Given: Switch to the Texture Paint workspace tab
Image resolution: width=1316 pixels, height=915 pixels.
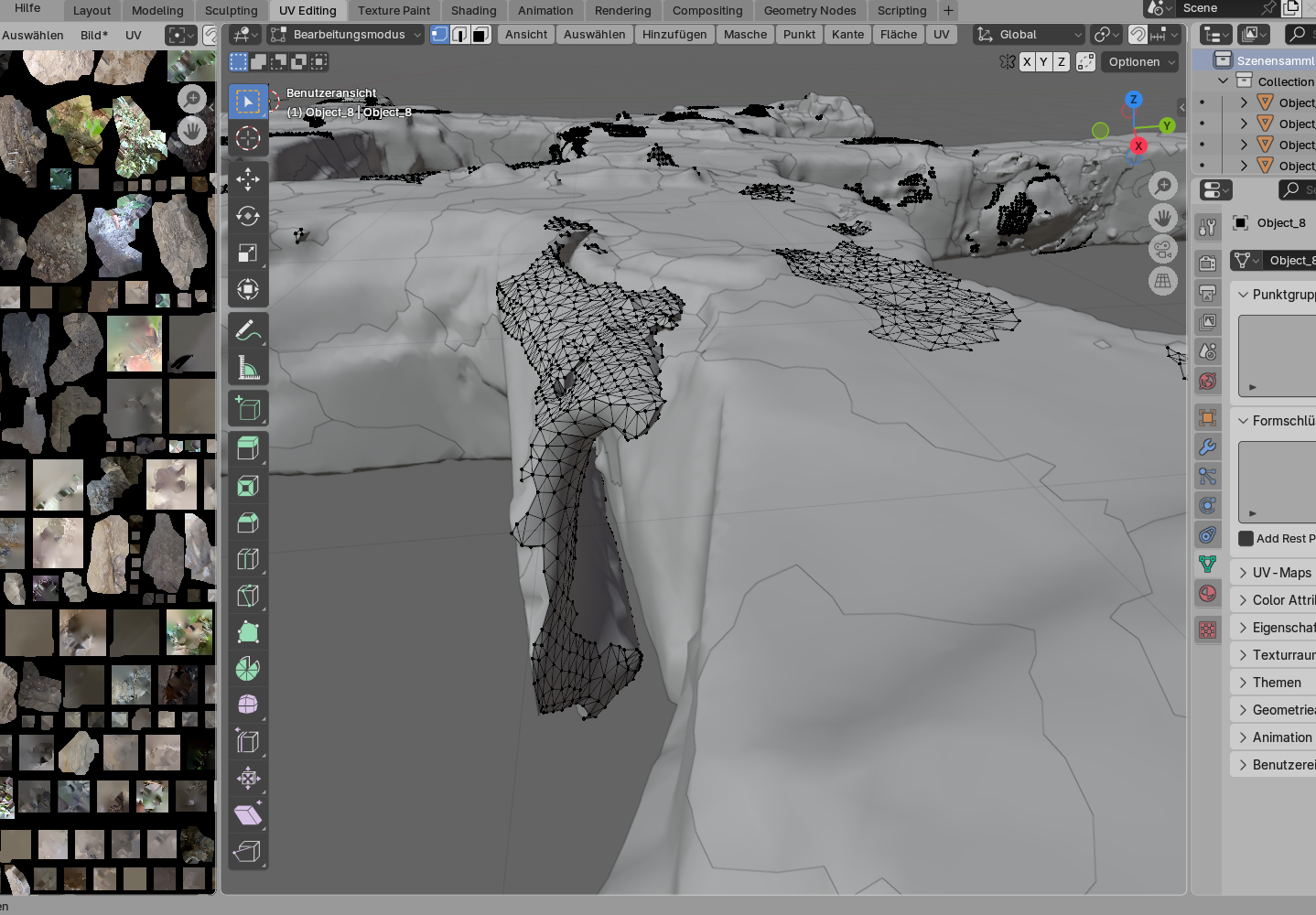Looking at the screenshot, I should pos(394,11).
